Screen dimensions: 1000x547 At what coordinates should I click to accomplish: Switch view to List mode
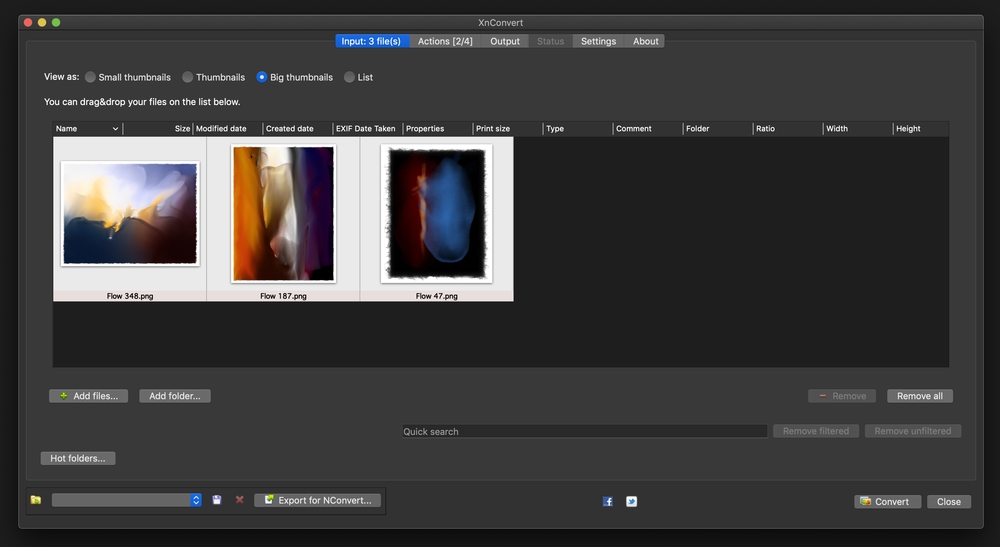point(349,77)
